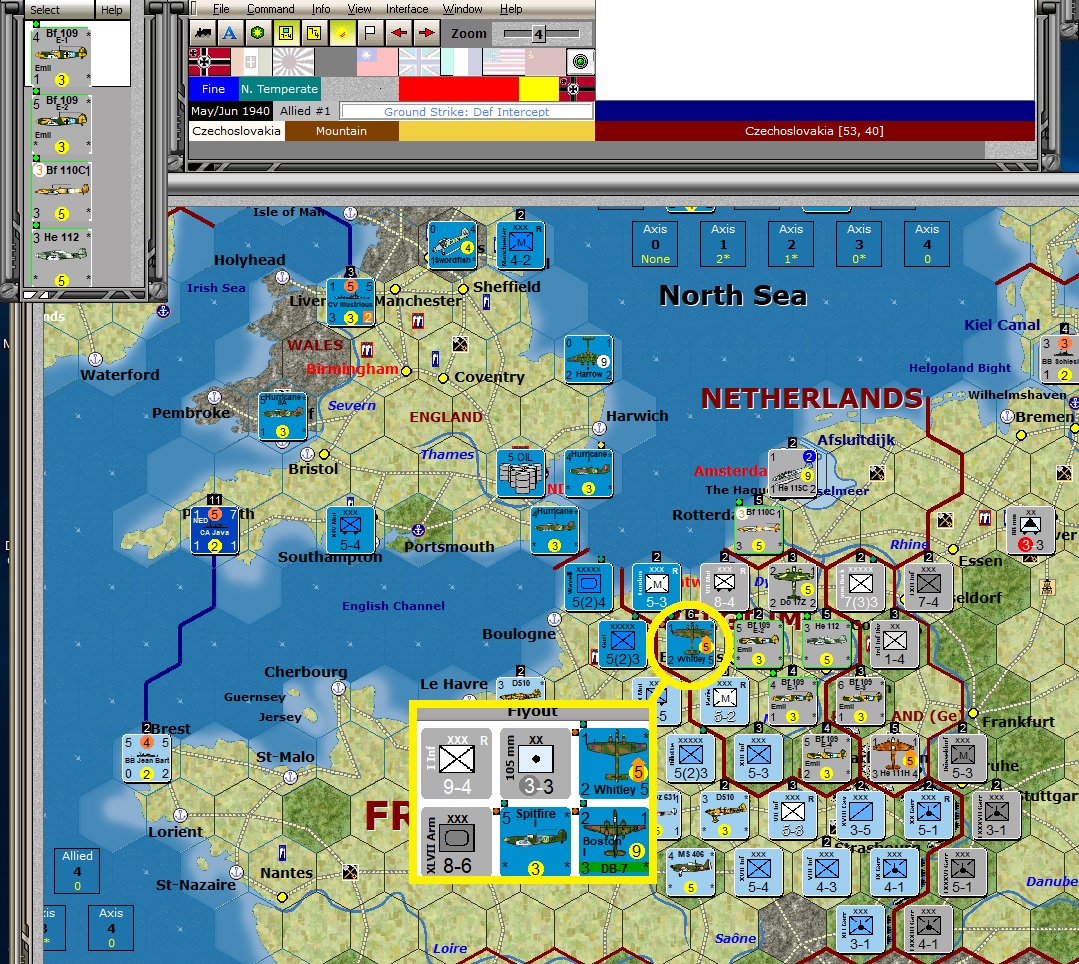The width and height of the screenshot is (1079, 964).
Task: Click the red initiative bar
Action: pyautogui.click(x=458, y=89)
